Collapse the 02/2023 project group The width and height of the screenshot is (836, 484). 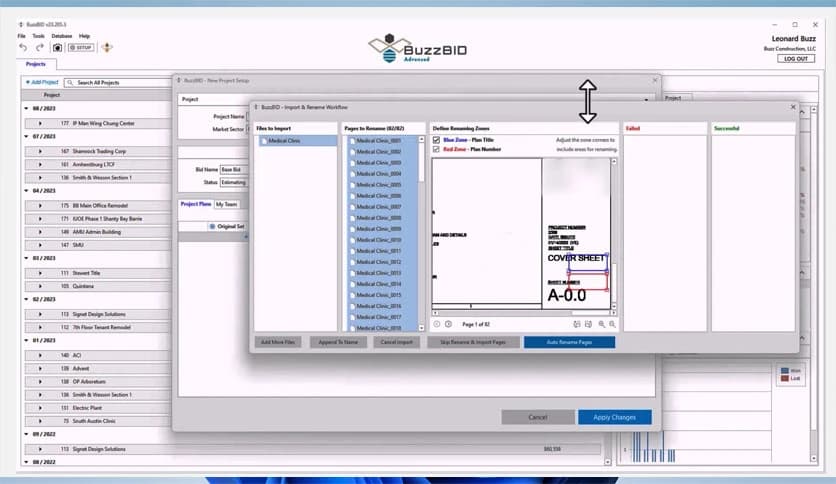coord(27,299)
